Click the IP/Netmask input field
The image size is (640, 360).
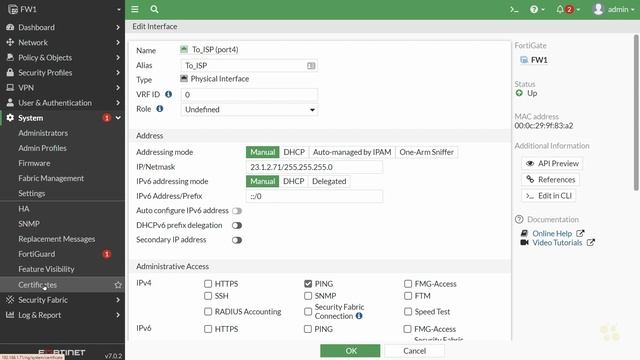[x=314, y=167]
